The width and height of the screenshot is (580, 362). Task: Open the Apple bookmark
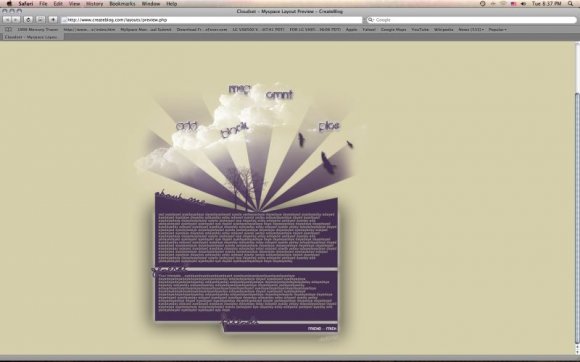point(351,29)
